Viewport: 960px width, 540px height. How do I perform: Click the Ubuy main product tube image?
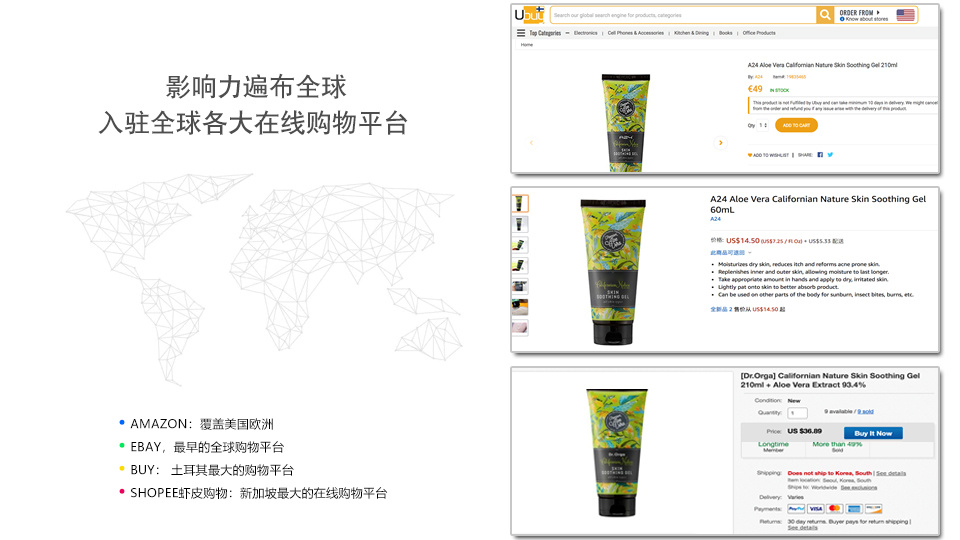pyautogui.click(x=625, y=122)
